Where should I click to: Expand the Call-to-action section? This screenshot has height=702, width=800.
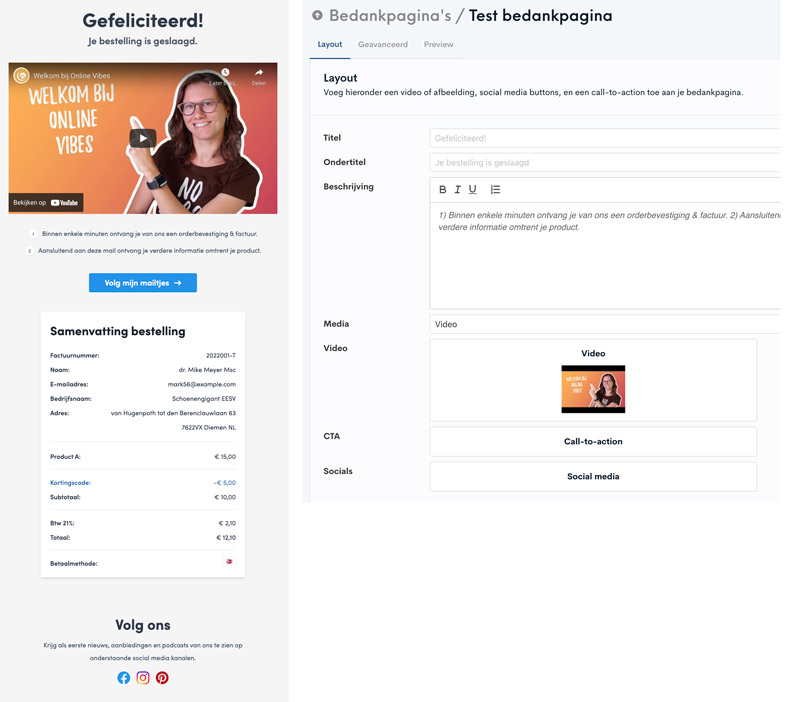click(x=593, y=441)
